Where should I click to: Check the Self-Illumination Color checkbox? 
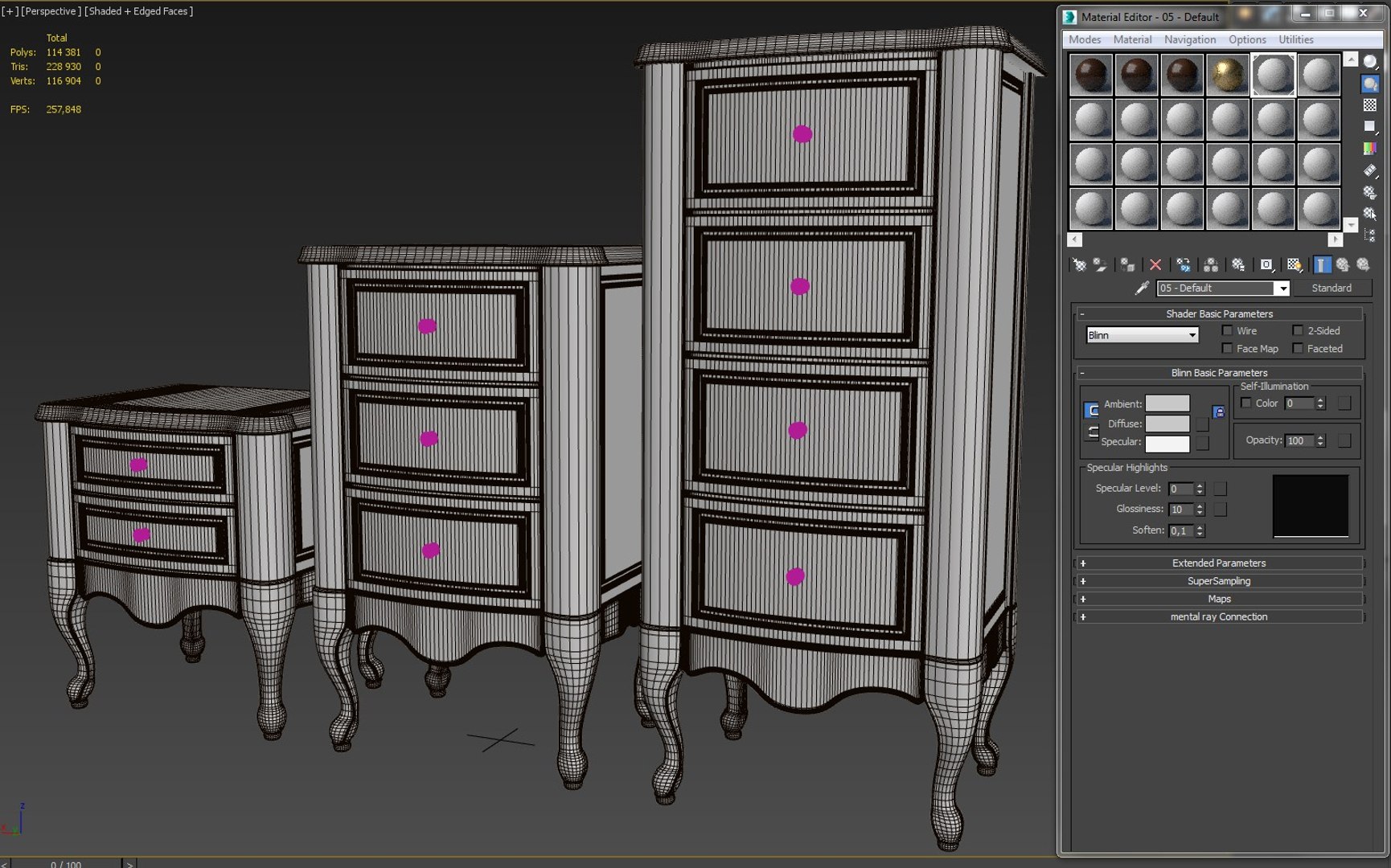click(1246, 403)
